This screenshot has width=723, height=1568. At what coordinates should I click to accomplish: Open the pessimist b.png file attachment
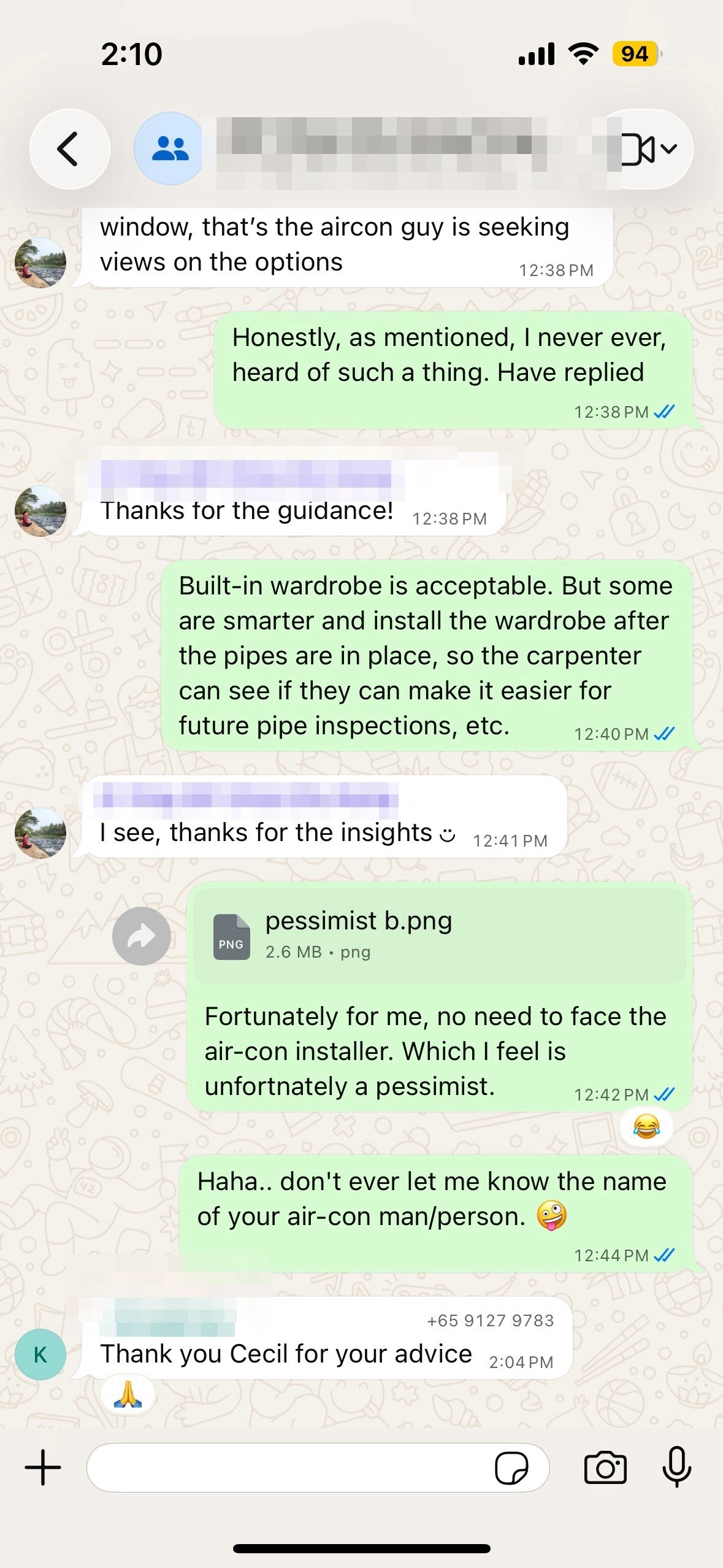coord(439,936)
